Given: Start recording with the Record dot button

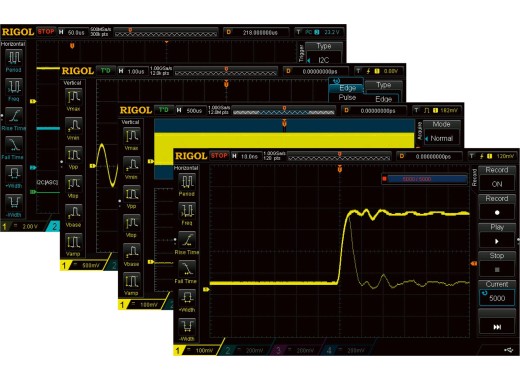Looking at the screenshot, I should tap(497, 207).
